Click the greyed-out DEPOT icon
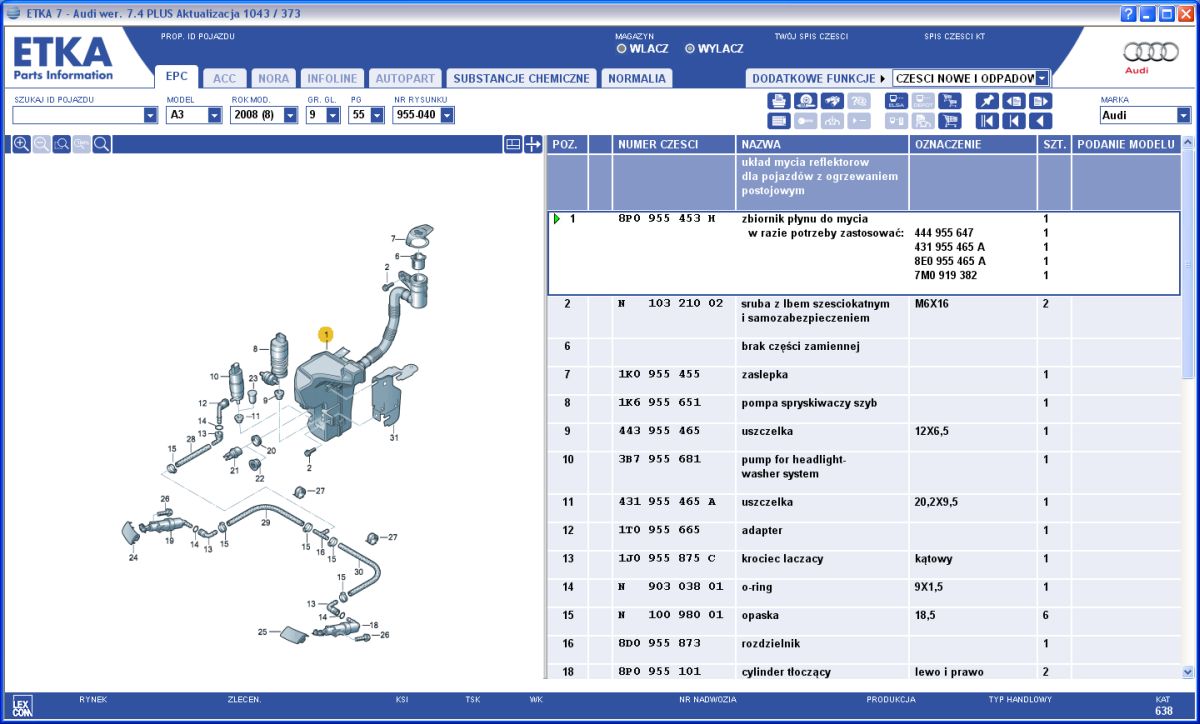1200x724 pixels. click(x=923, y=100)
